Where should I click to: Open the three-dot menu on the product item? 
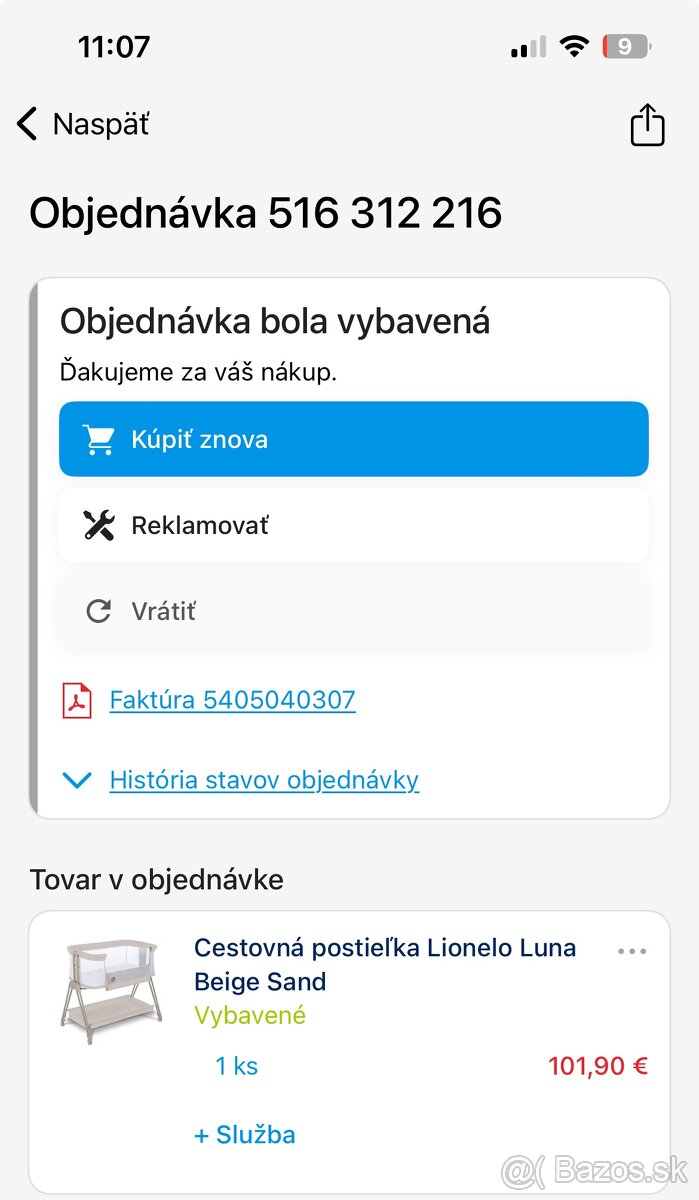[632, 951]
